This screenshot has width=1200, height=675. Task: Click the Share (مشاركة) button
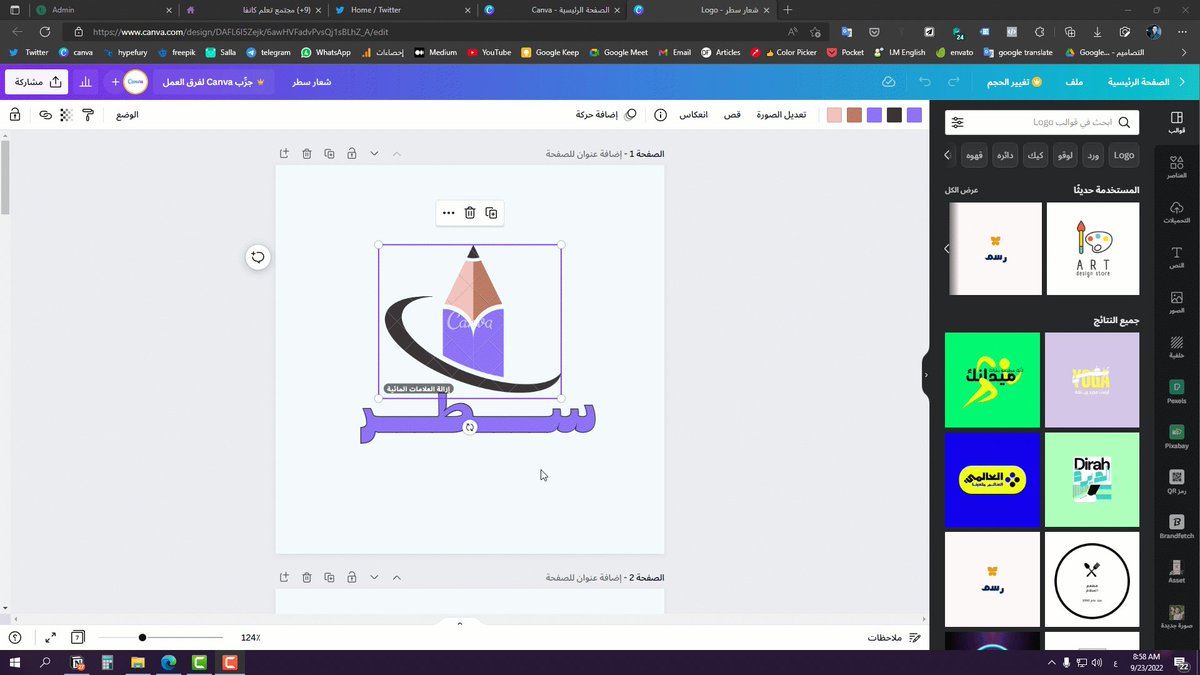pyautogui.click(x=36, y=81)
